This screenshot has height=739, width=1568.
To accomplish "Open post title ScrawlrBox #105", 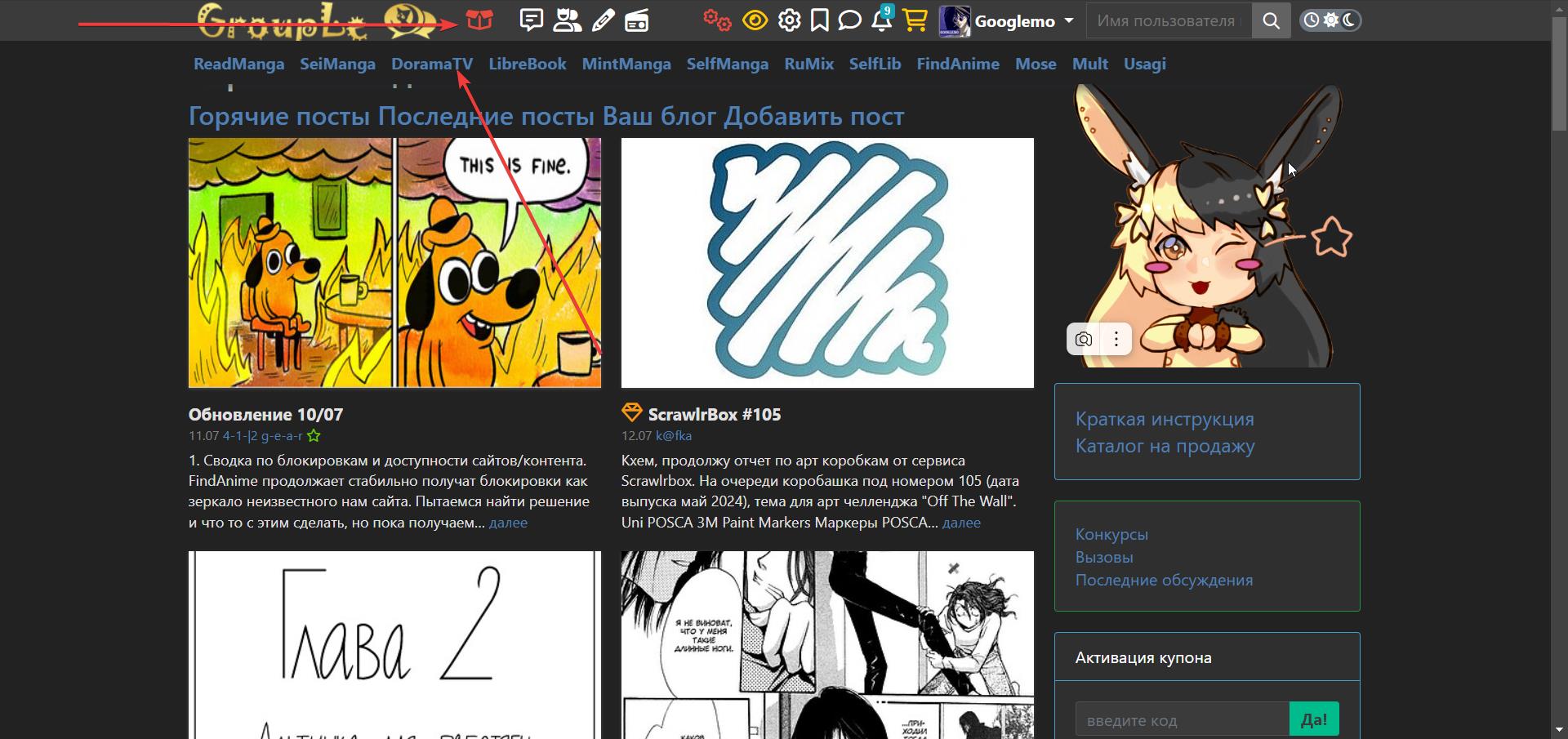I will point(715,414).
